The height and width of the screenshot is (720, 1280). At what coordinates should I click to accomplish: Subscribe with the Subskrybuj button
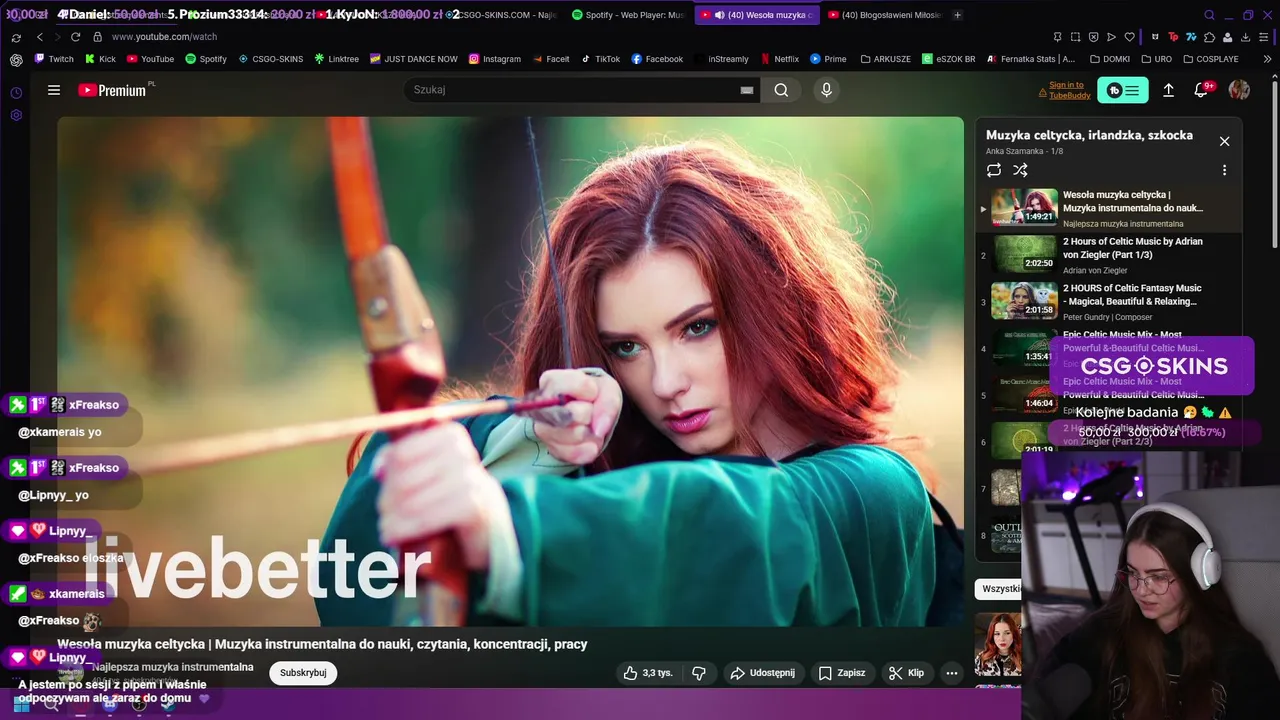point(303,673)
